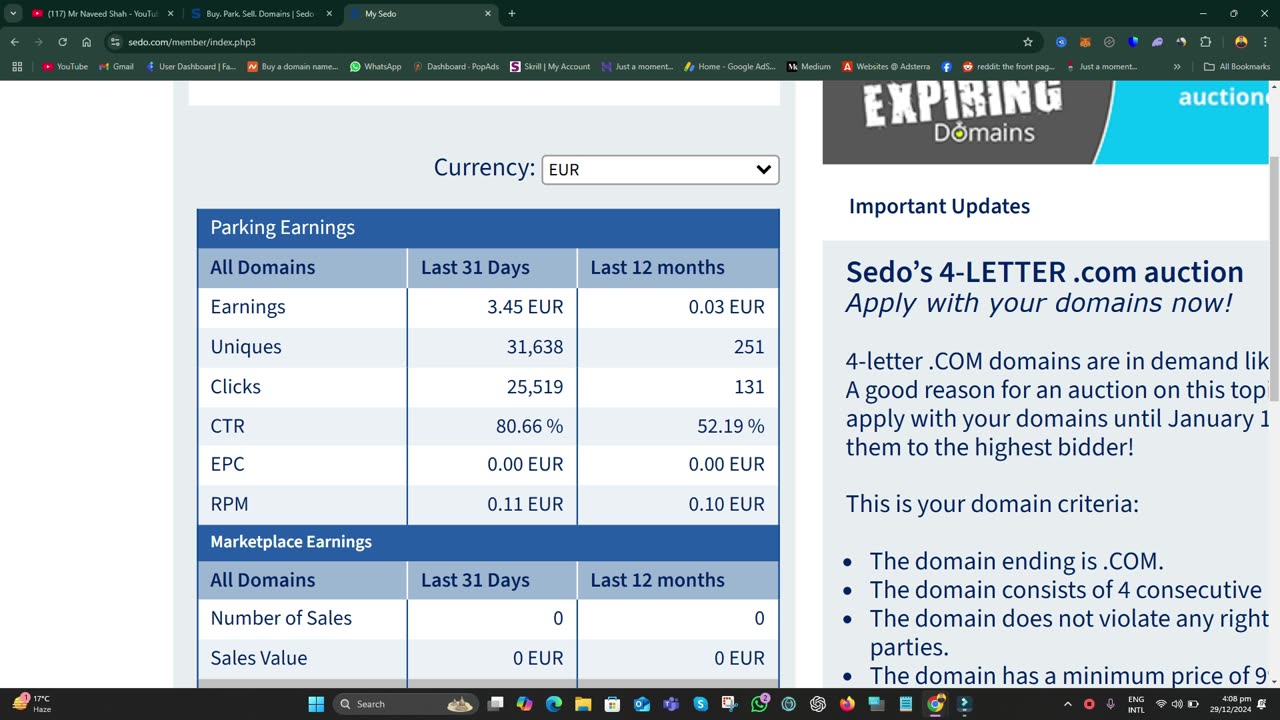Click the Expiring Domains auction banner
Screen dimensions: 1280x720
(1045, 122)
